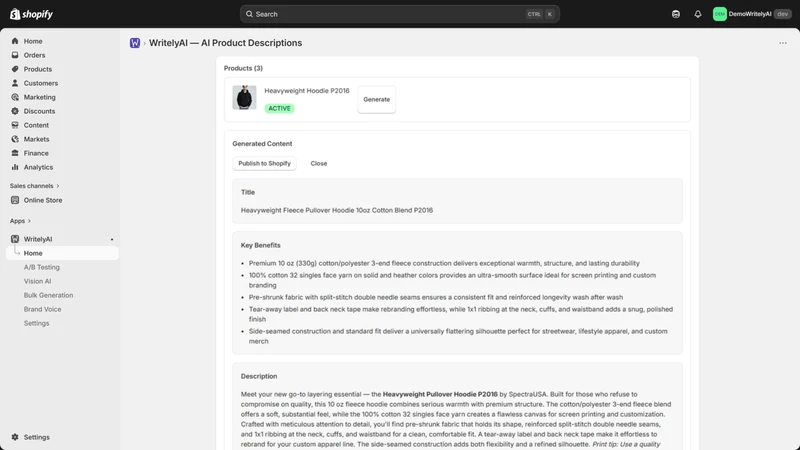This screenshot has width=800, height=450.
Task: Click the Discounts badge icon
Action: pyautogui.click(x=15, y=111)
